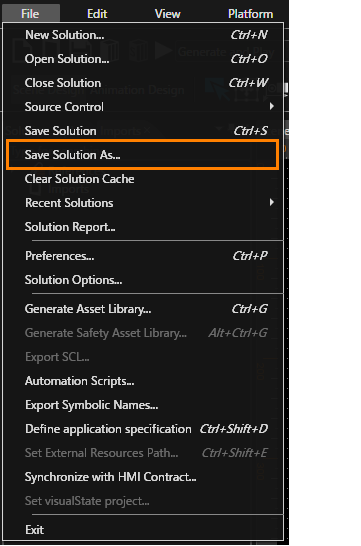Choose Open Solution... from File menu

coord(143,59)
